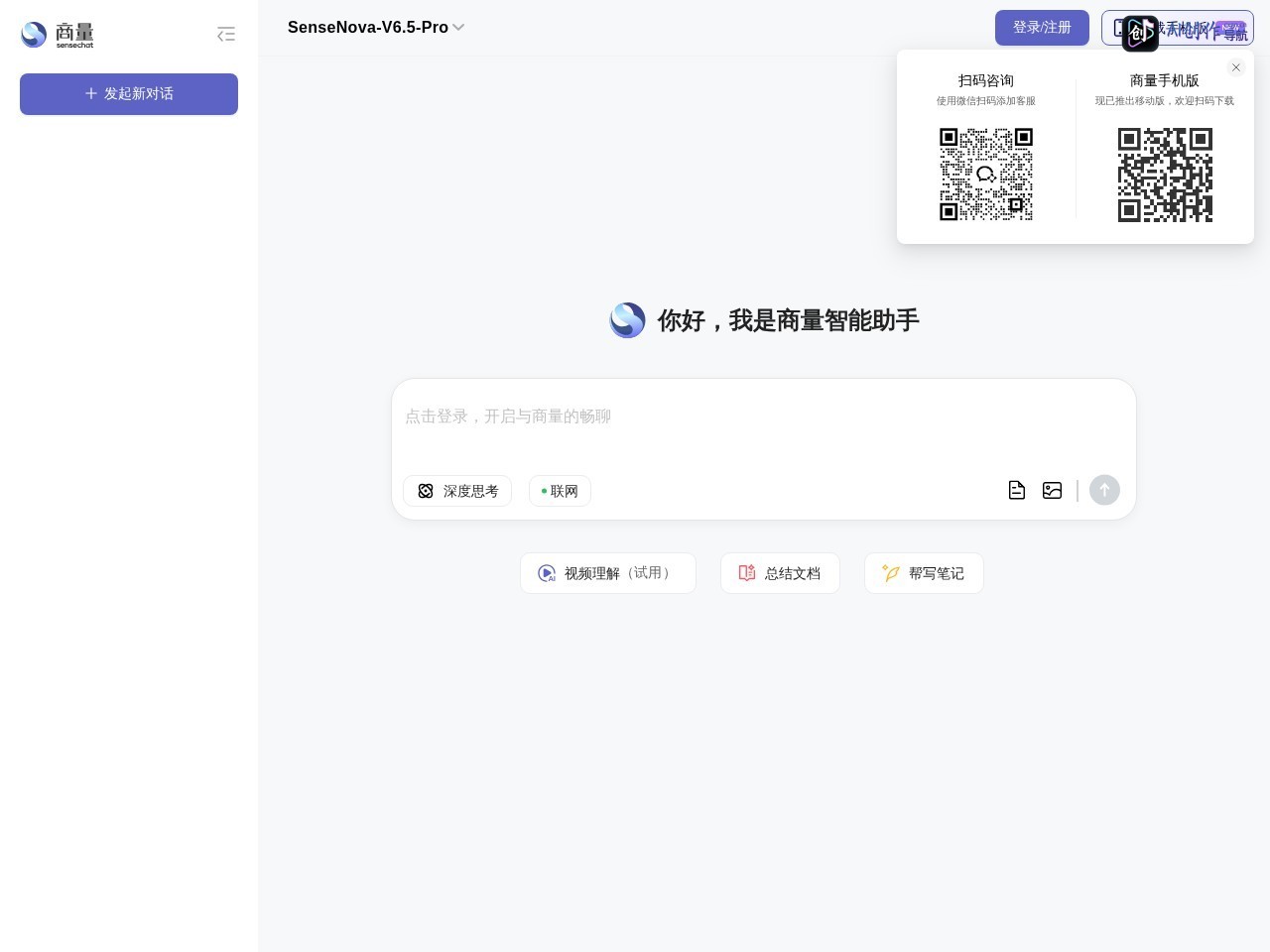The image size is (1270, 952).
Task: Click the text 现已推出移动版，欢迎扫码下载
Action: (1165, 101)
